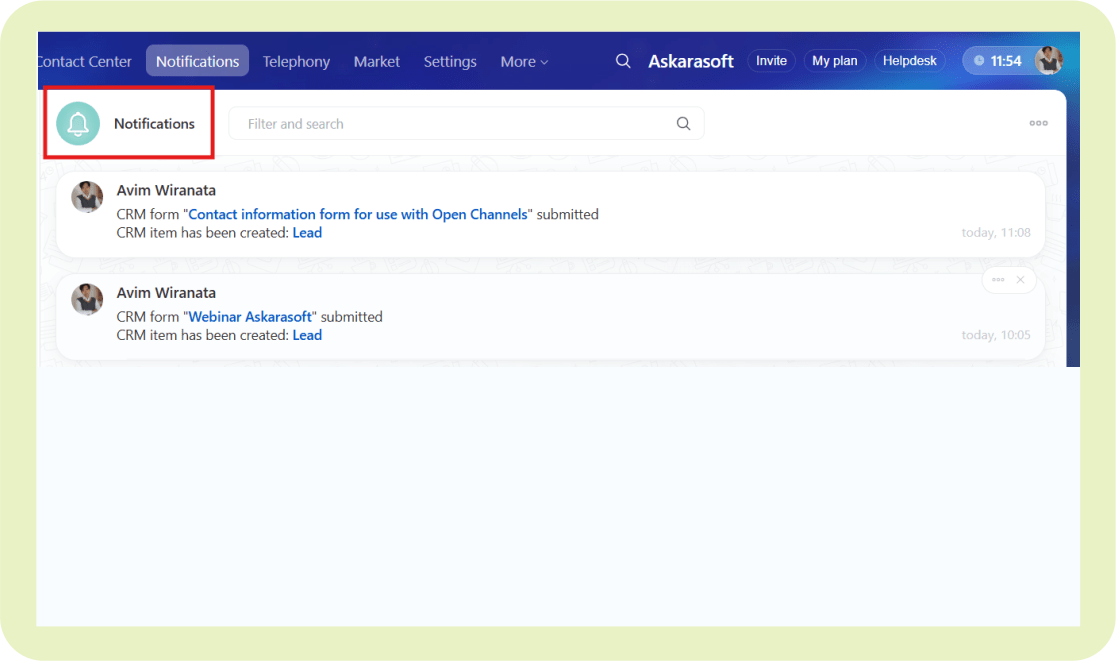The height and width of the screenshot is (661, 1116).
Task: Open the Helpdesk button
Action: click(909, 61)
